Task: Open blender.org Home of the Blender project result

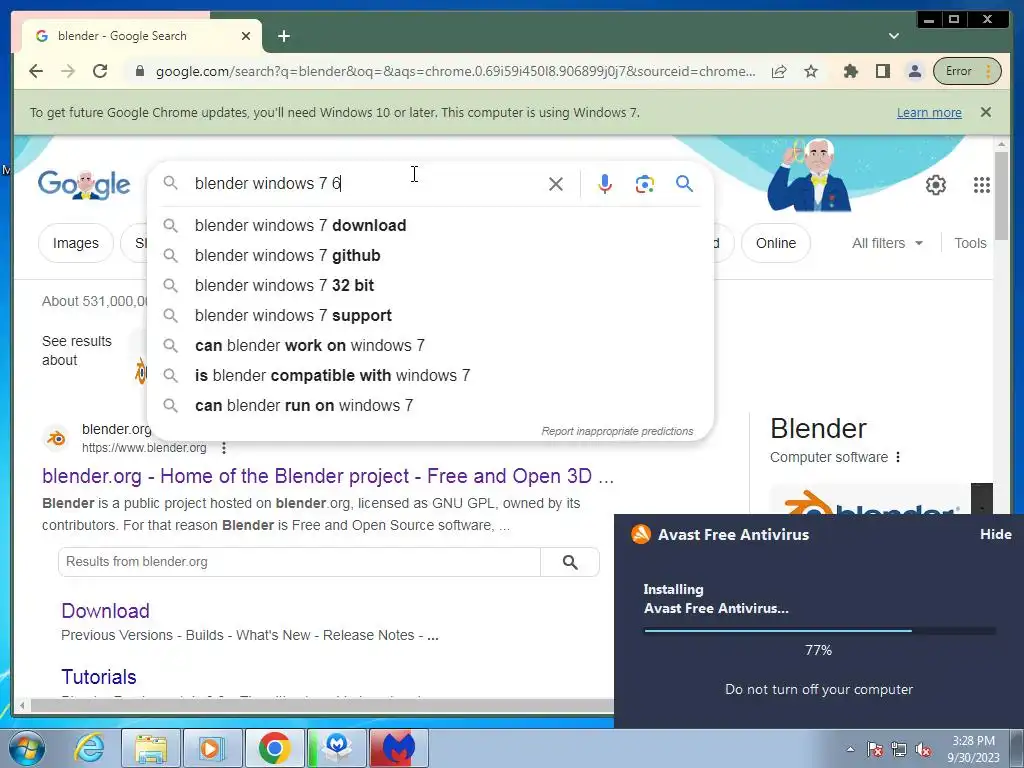Action: (x=328, y=476)
